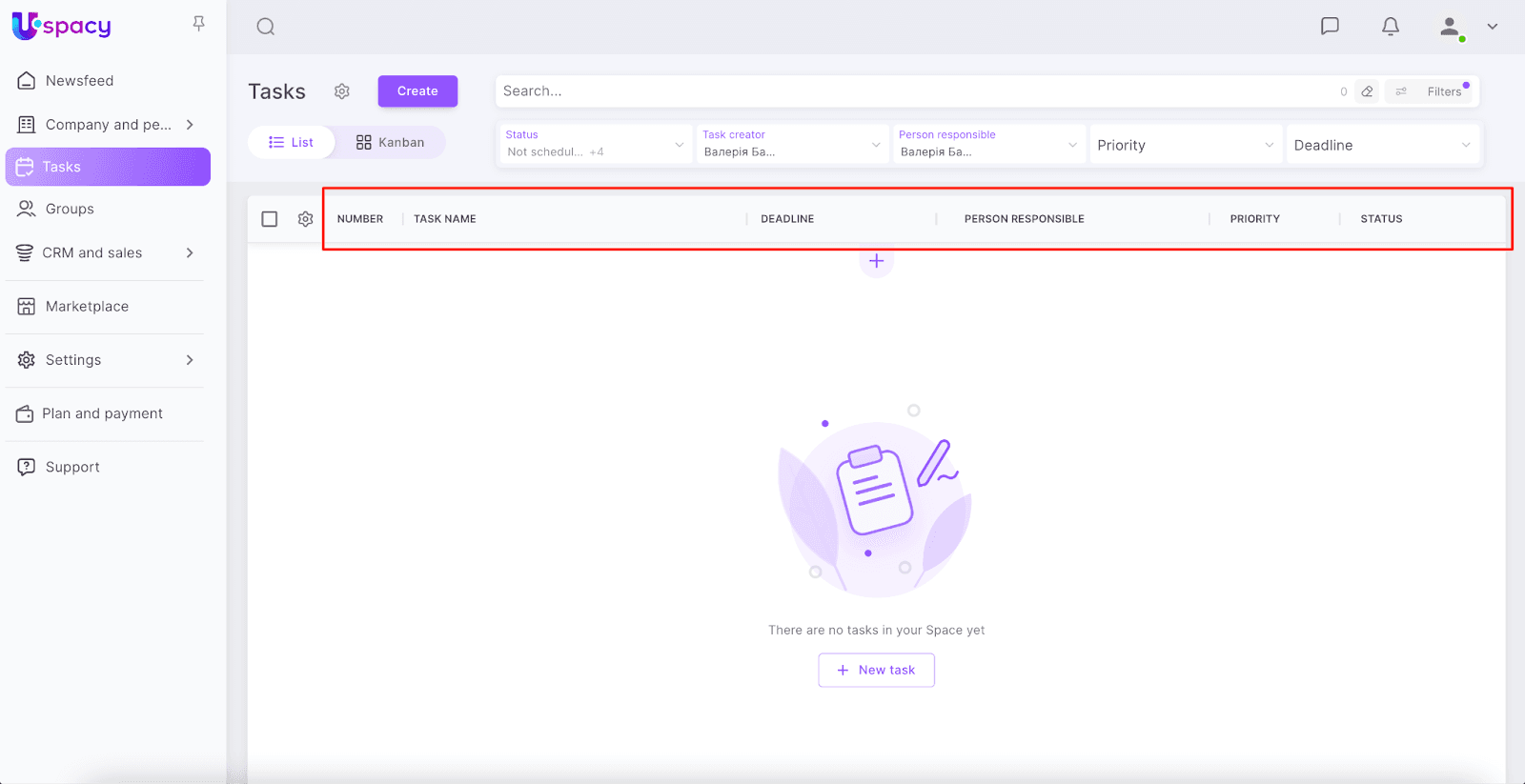Click the Create button
The width and height of the screenshot is (1525, 784).
(417, 91)
